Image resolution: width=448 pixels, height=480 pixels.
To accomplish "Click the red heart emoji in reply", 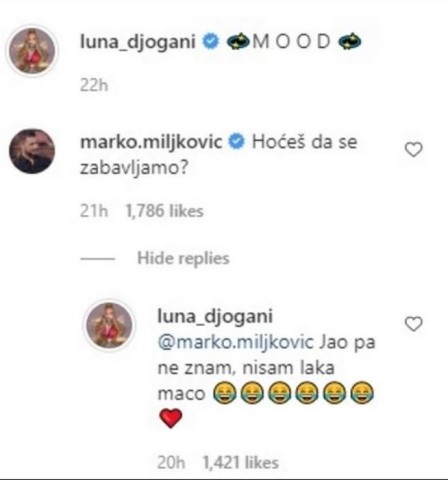I will point(171,418).
